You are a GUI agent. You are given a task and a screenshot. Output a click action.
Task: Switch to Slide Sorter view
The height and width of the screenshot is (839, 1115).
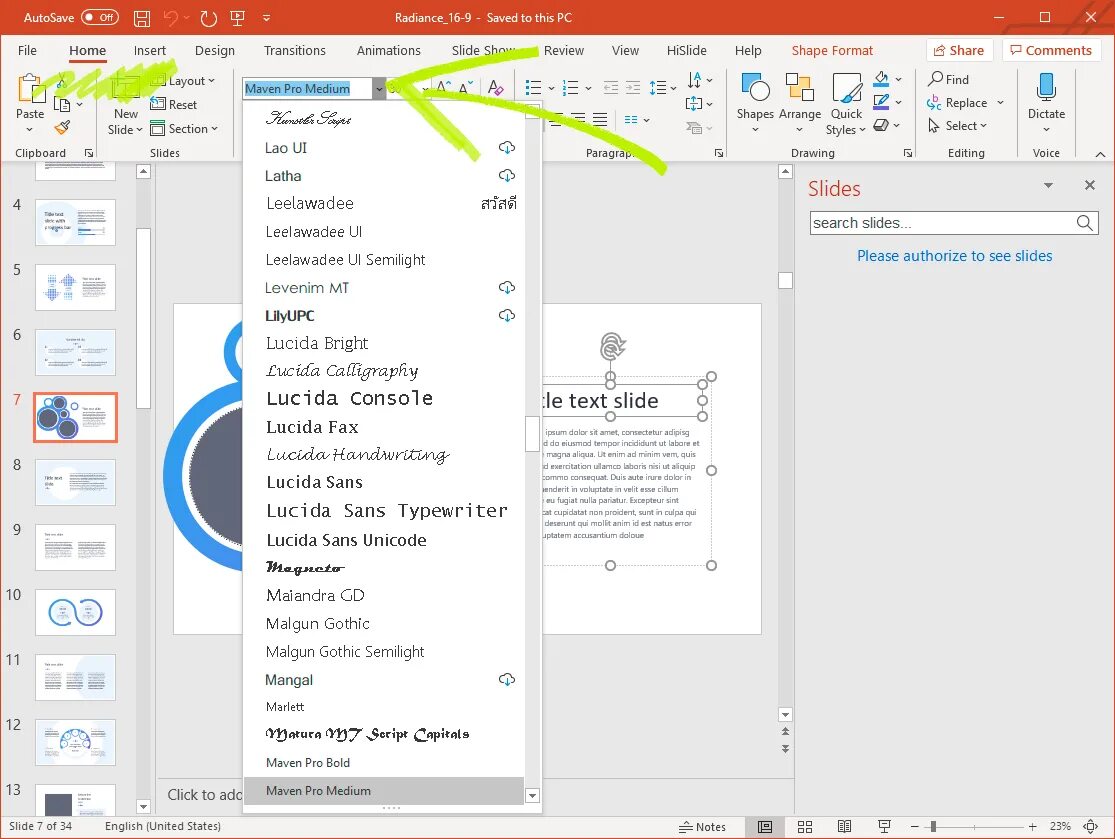pos(805,826)
